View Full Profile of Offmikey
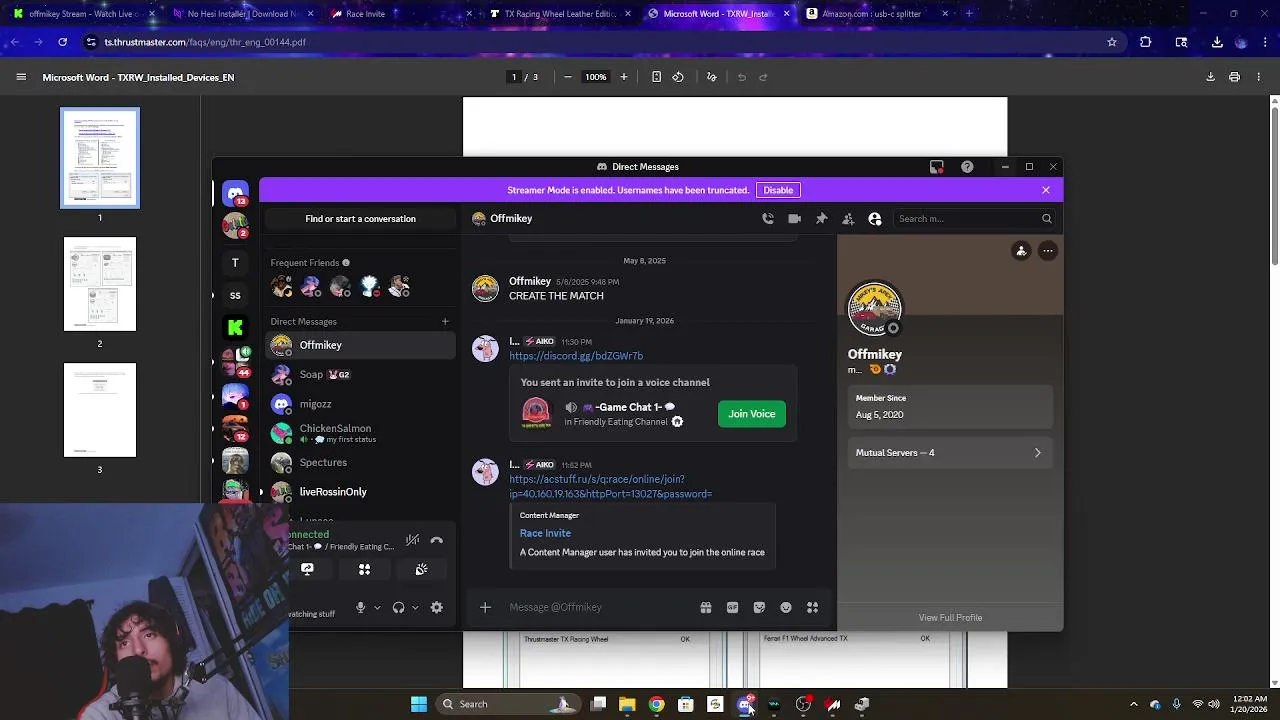This screenshot has height=720, width=1280. tap(950, 618)
